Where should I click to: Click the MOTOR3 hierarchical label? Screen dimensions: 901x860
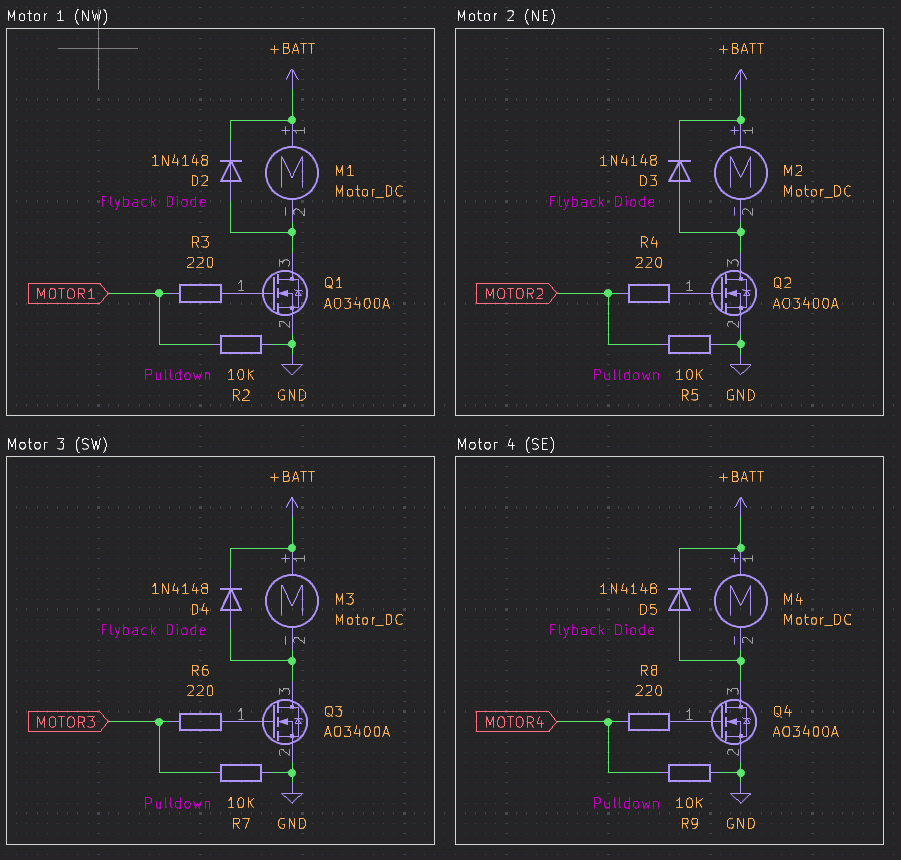(64, 721)
